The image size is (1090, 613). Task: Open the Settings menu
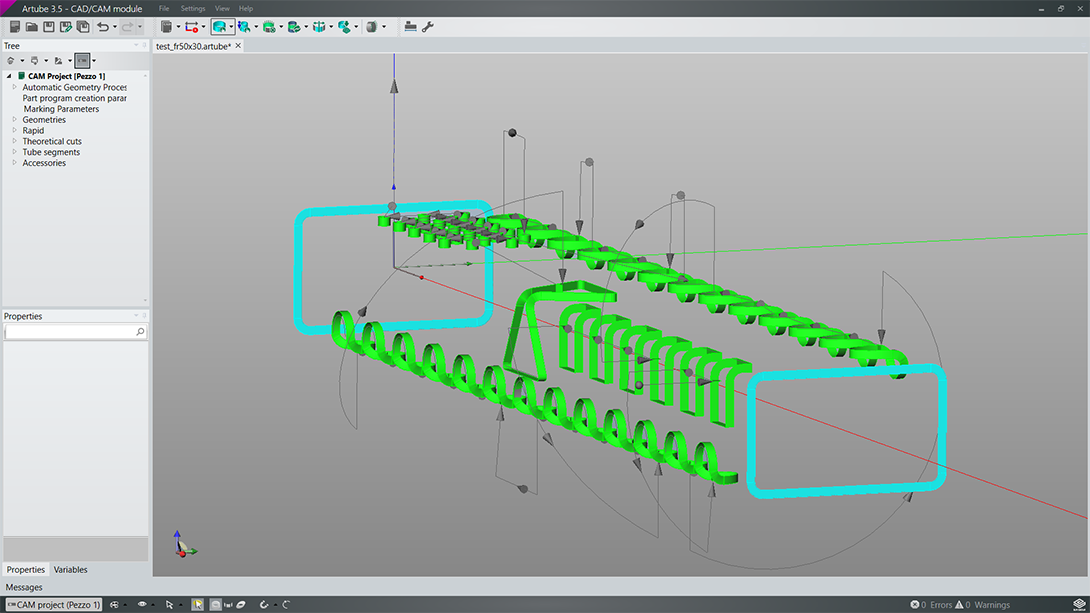point(193,8)
